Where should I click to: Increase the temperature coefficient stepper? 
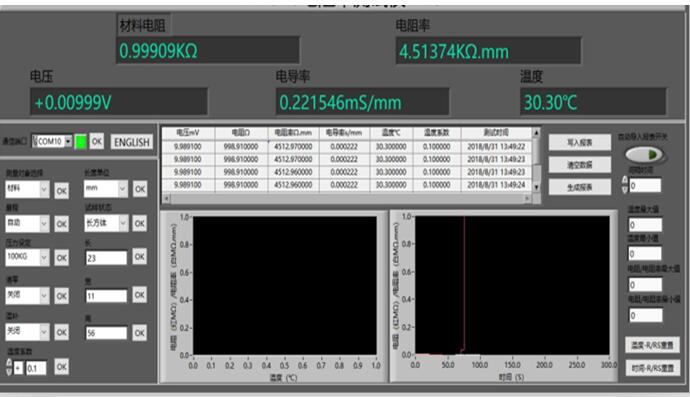tap(9, 362)
